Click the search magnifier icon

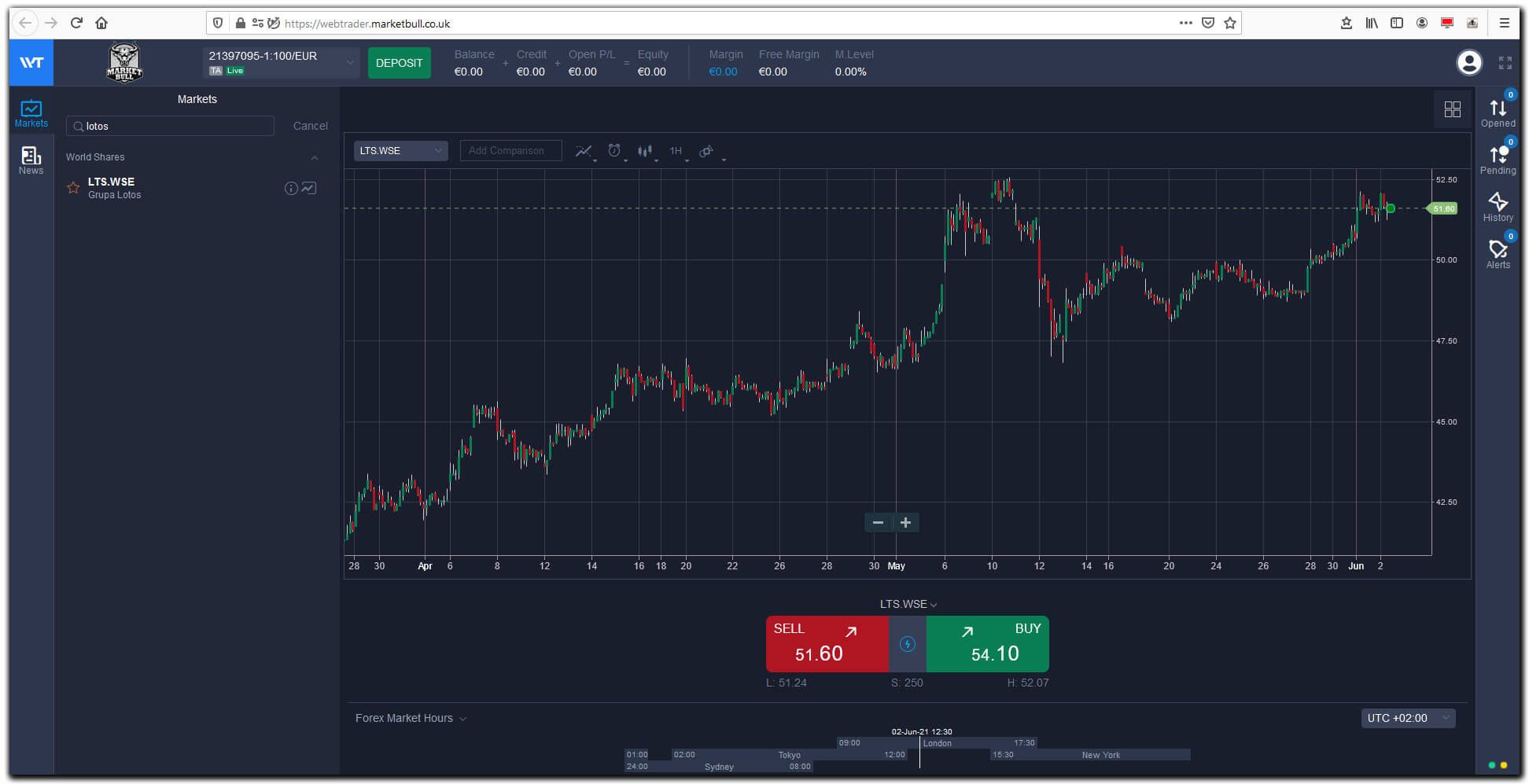[79, 127]
